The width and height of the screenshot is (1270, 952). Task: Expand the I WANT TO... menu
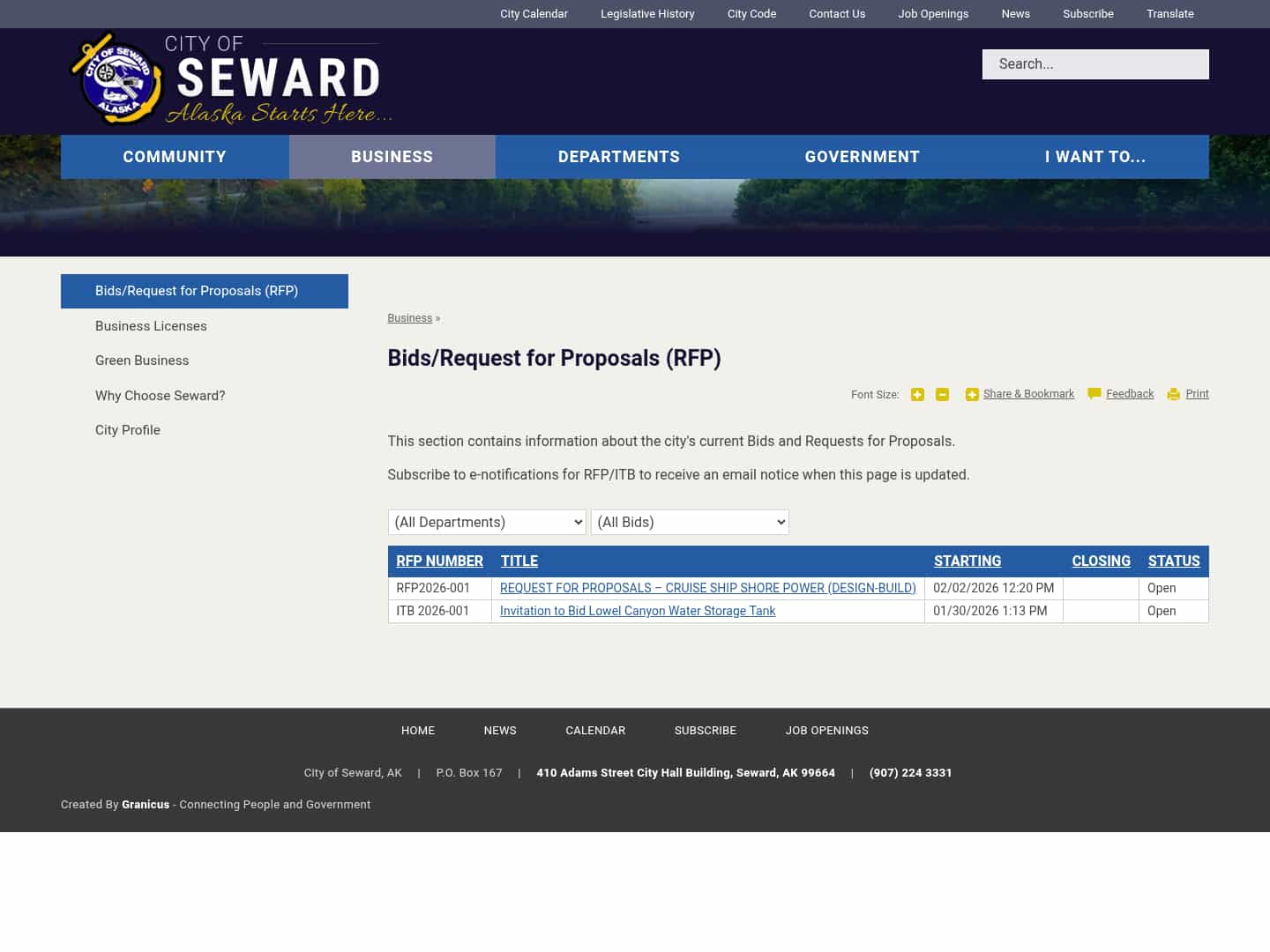1095,156
